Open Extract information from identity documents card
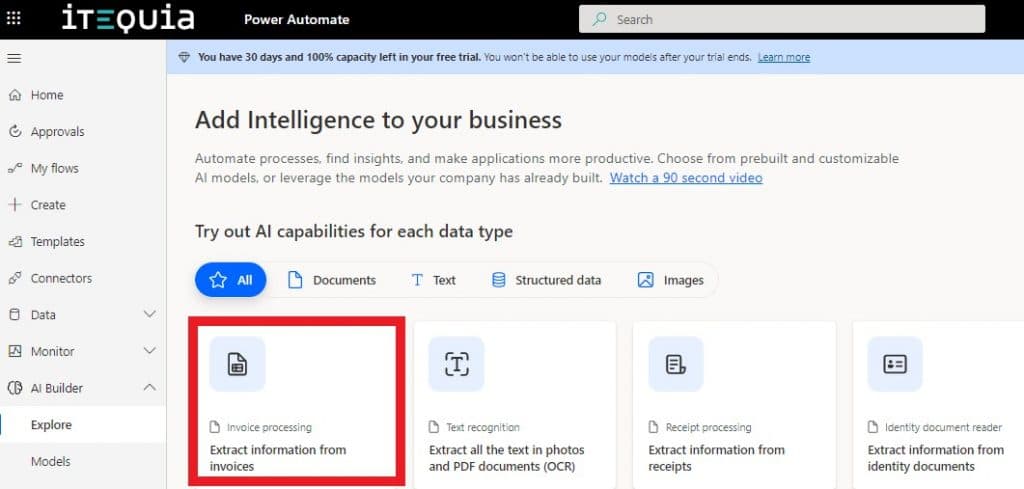 (x=938, y=405)
